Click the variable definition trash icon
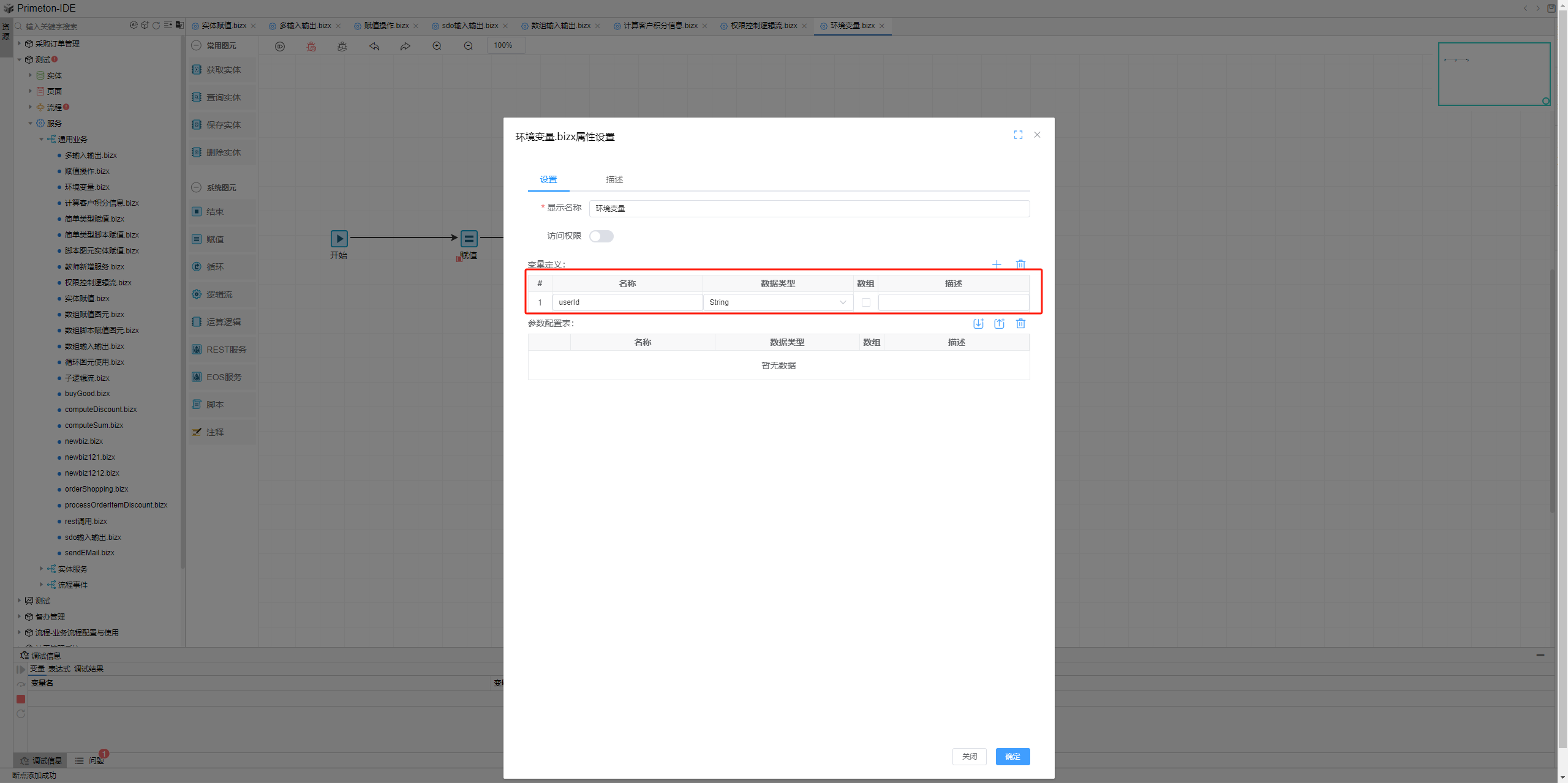This screenshot has width=1568, height=783. (x=1020, y=264)
